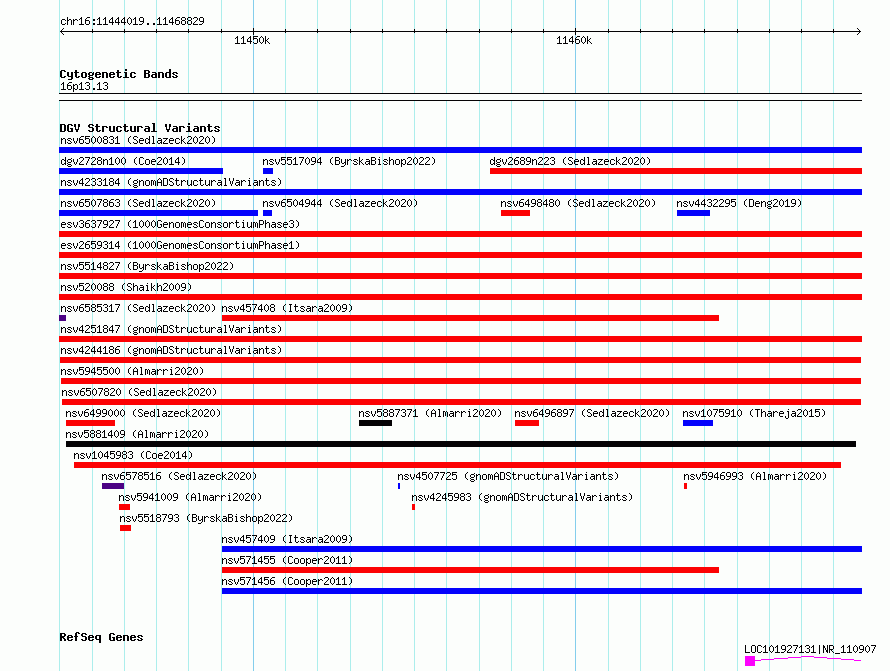890x671 pixels.
Task: Click the red bar under nsv6496897
Action: 527,423
